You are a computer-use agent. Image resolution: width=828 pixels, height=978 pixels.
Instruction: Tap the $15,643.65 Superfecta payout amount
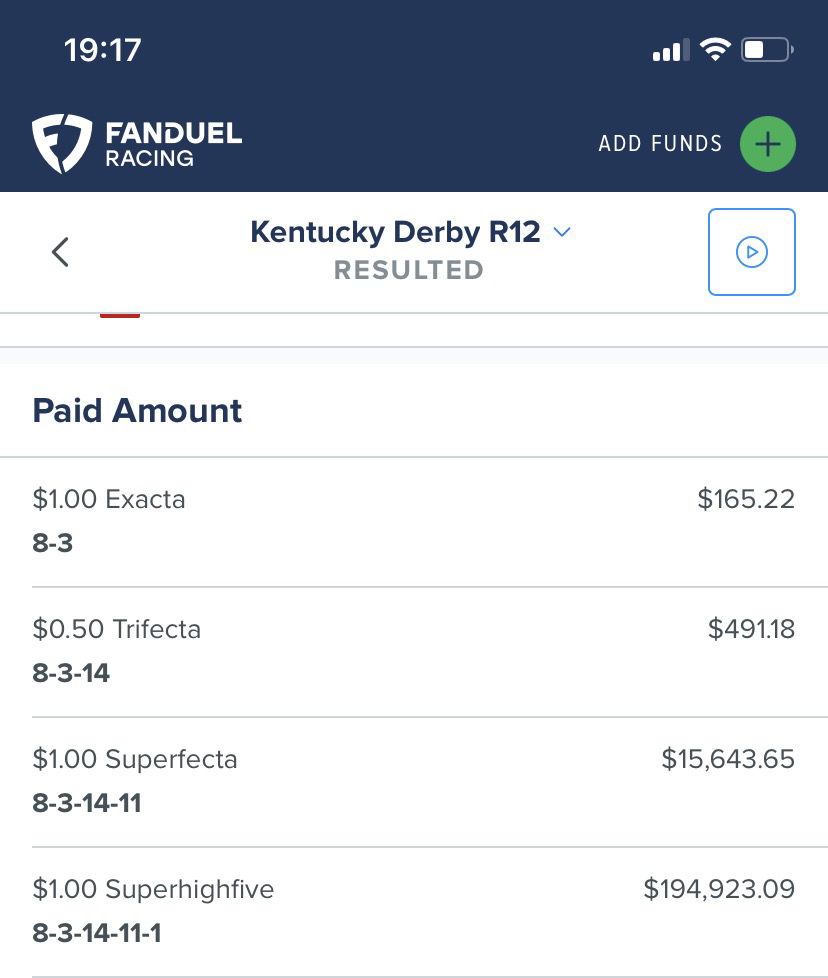click(x=728, y=759)
